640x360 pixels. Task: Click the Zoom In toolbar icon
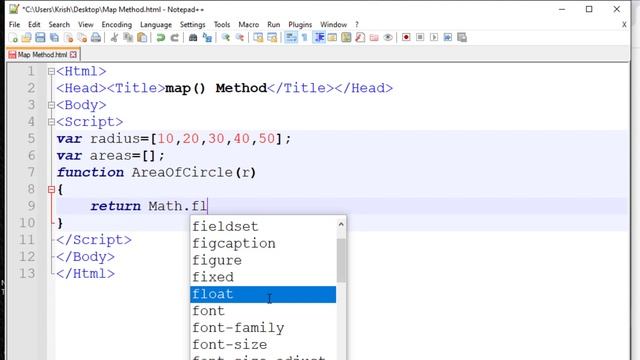click(x=226, y=38)
